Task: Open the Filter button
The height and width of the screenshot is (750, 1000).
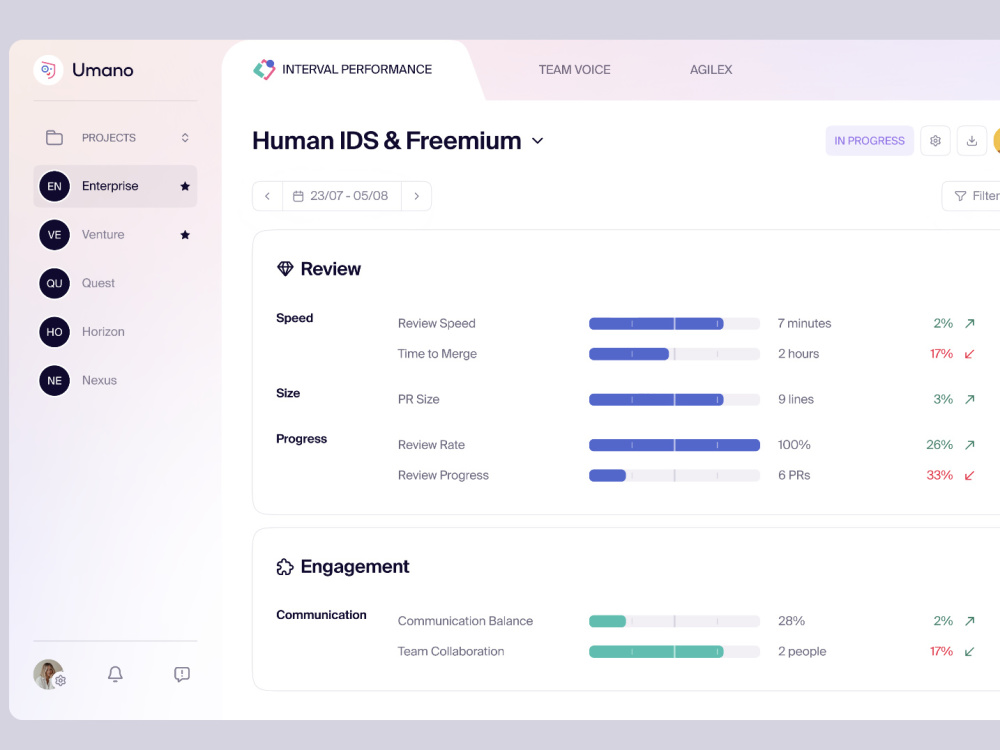Action: point(972,196)
